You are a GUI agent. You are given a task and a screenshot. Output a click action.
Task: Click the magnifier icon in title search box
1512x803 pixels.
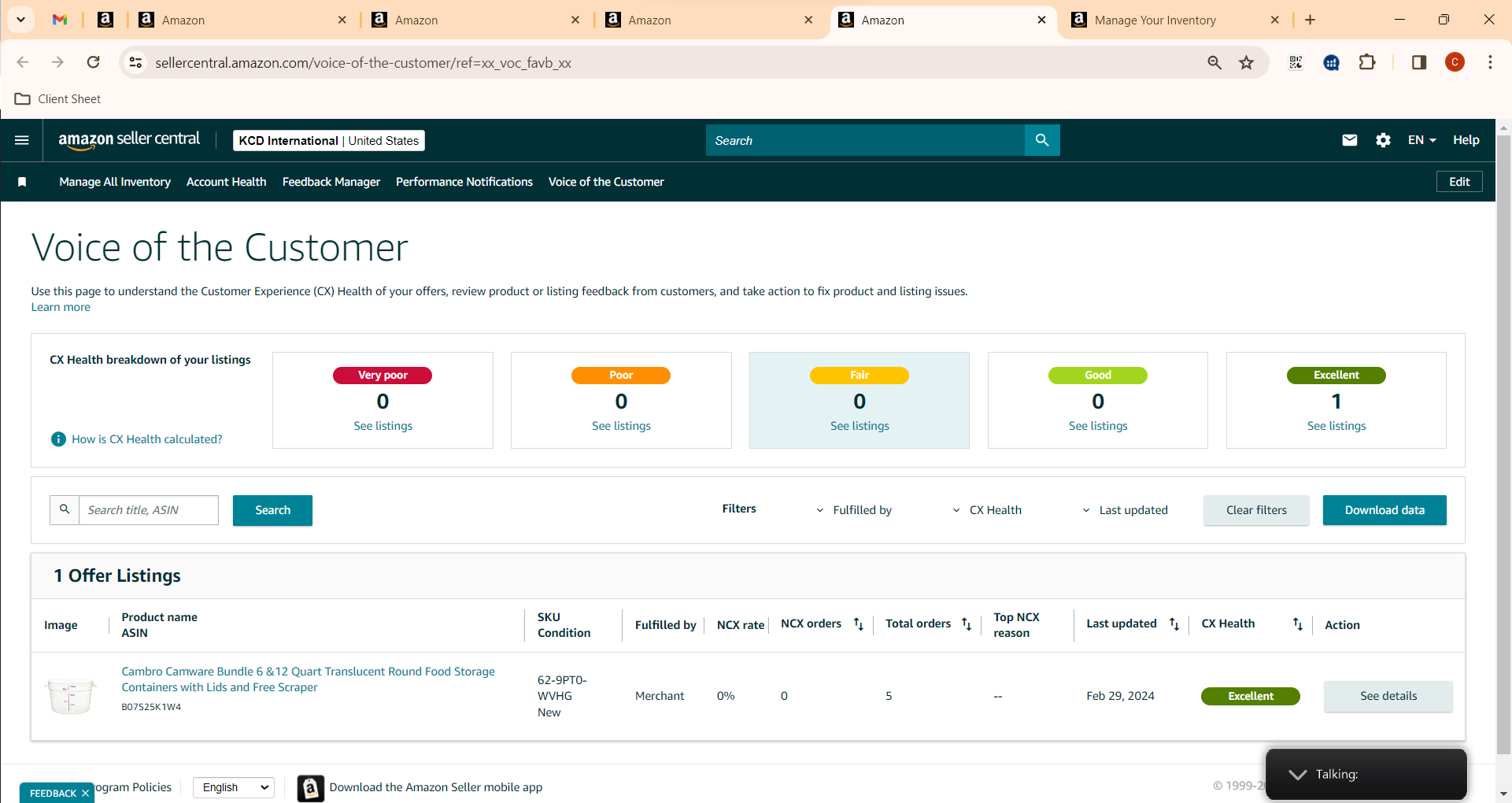65,510
